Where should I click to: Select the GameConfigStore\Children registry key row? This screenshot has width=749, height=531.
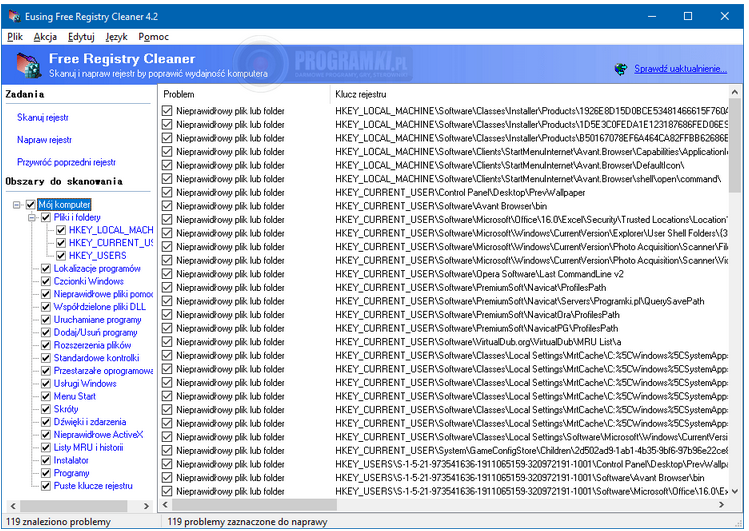pos(531,451)
